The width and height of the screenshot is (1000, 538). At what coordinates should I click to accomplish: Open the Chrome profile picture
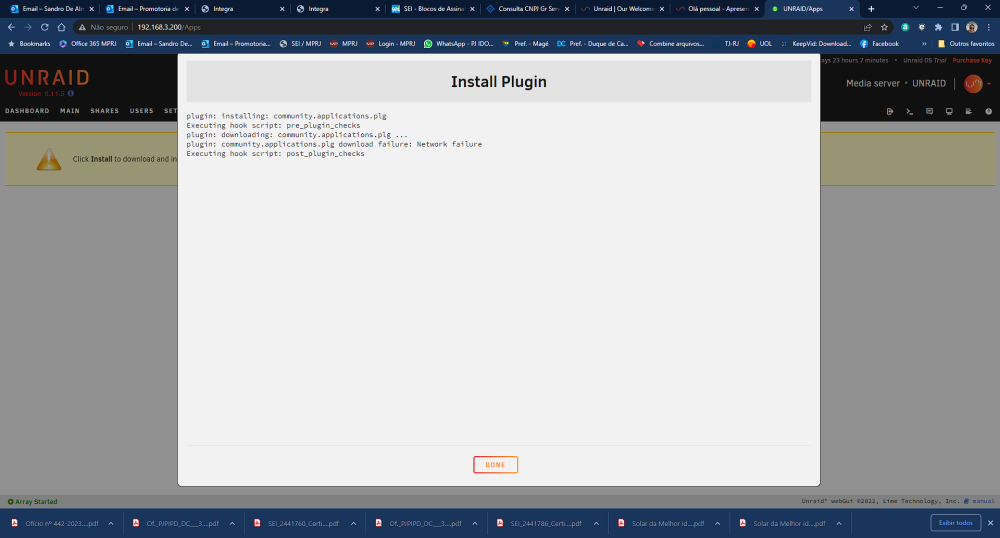click(972, 27)
